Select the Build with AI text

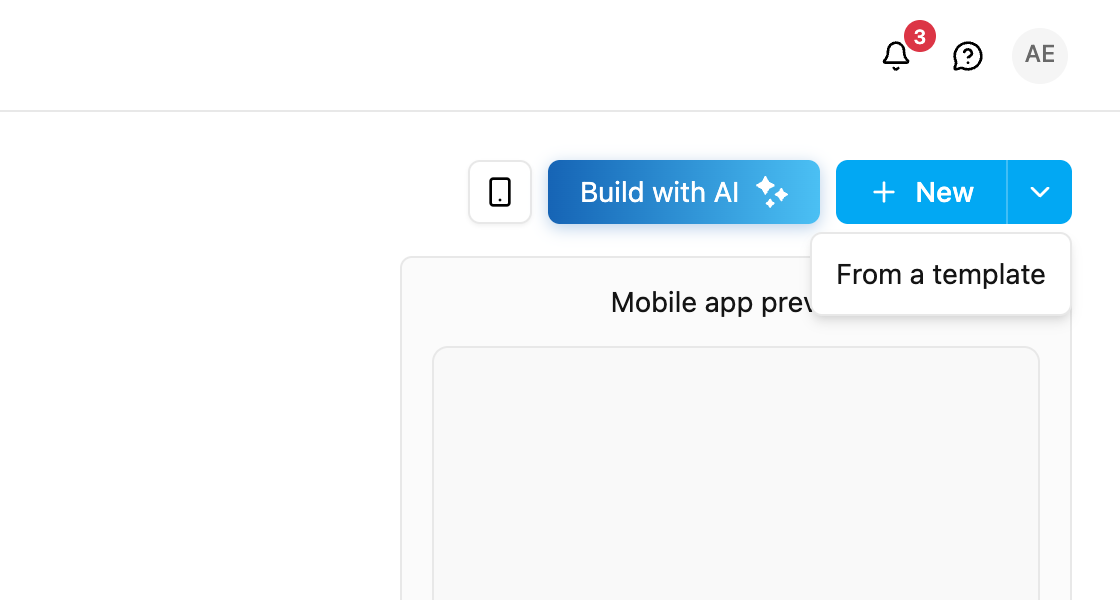[659, 192]
